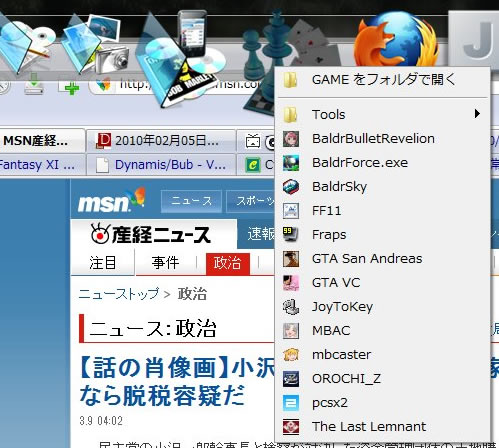Click the 産経ニュース logo
Image resolution: width=499 pixels, height=448 pixels.
151,234
